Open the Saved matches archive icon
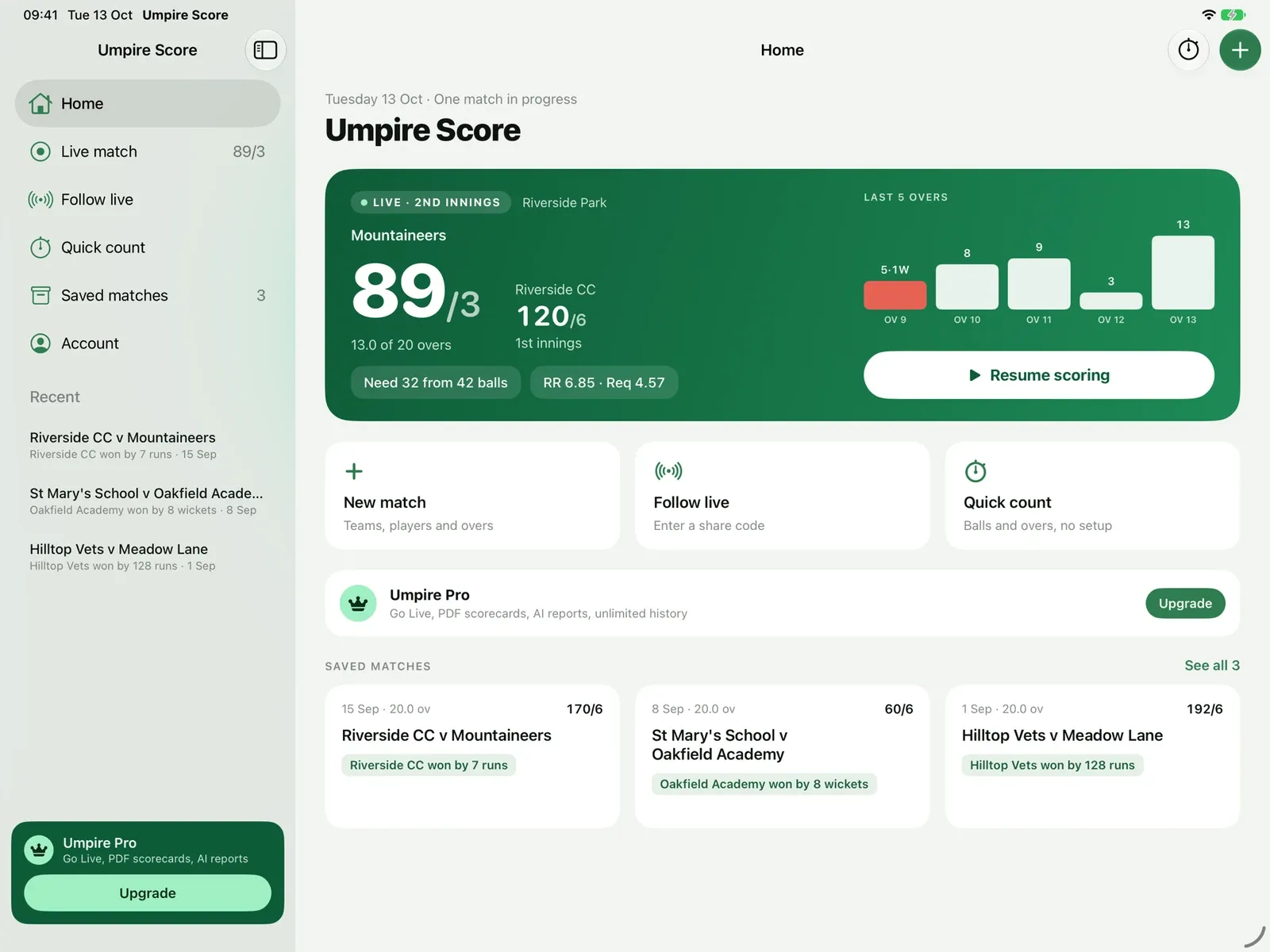The height and width of the screenshot is (952, 1270). 40,295
